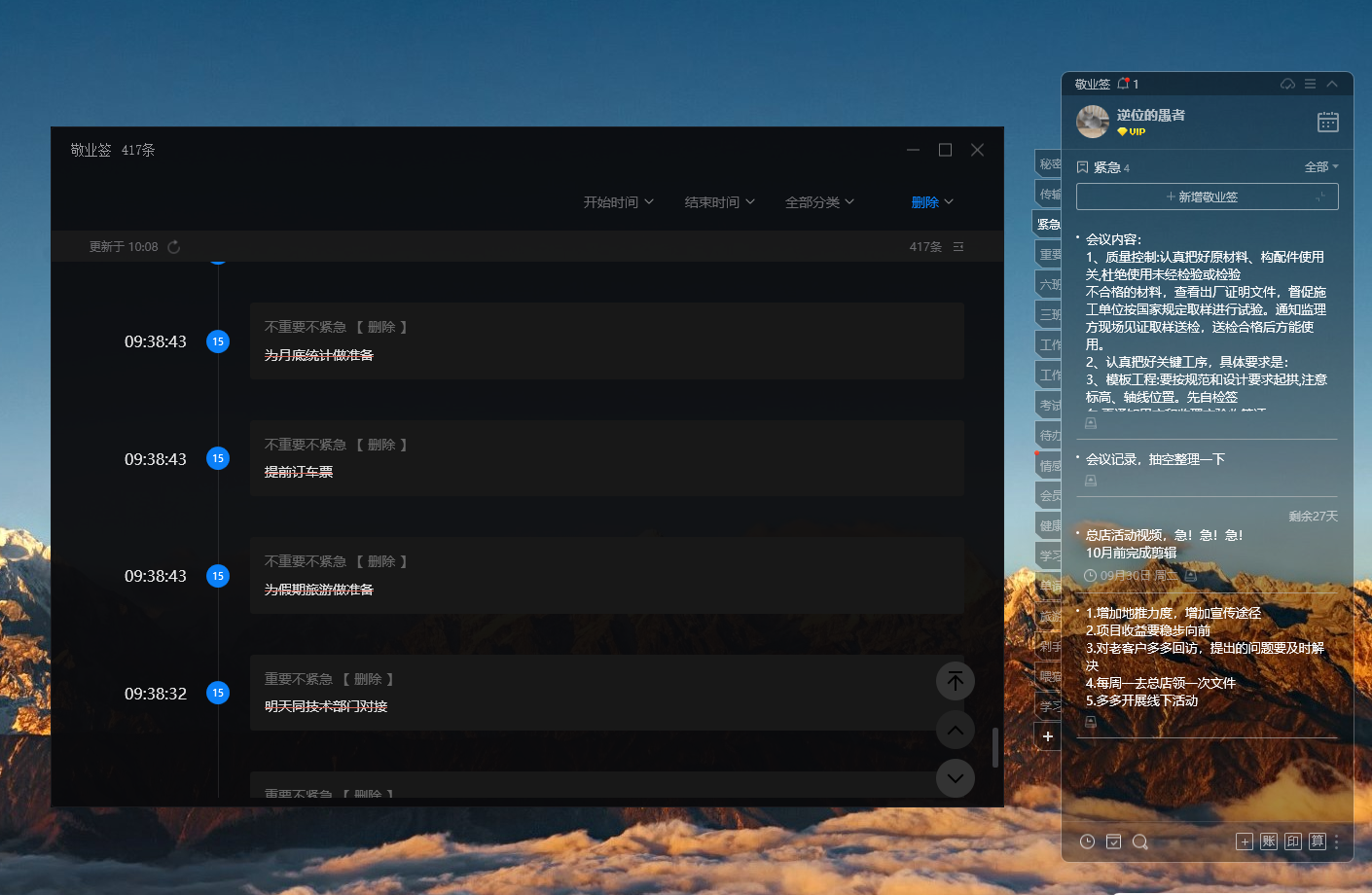Switch to the 待办 category tab

click(x=1048, y=435)
